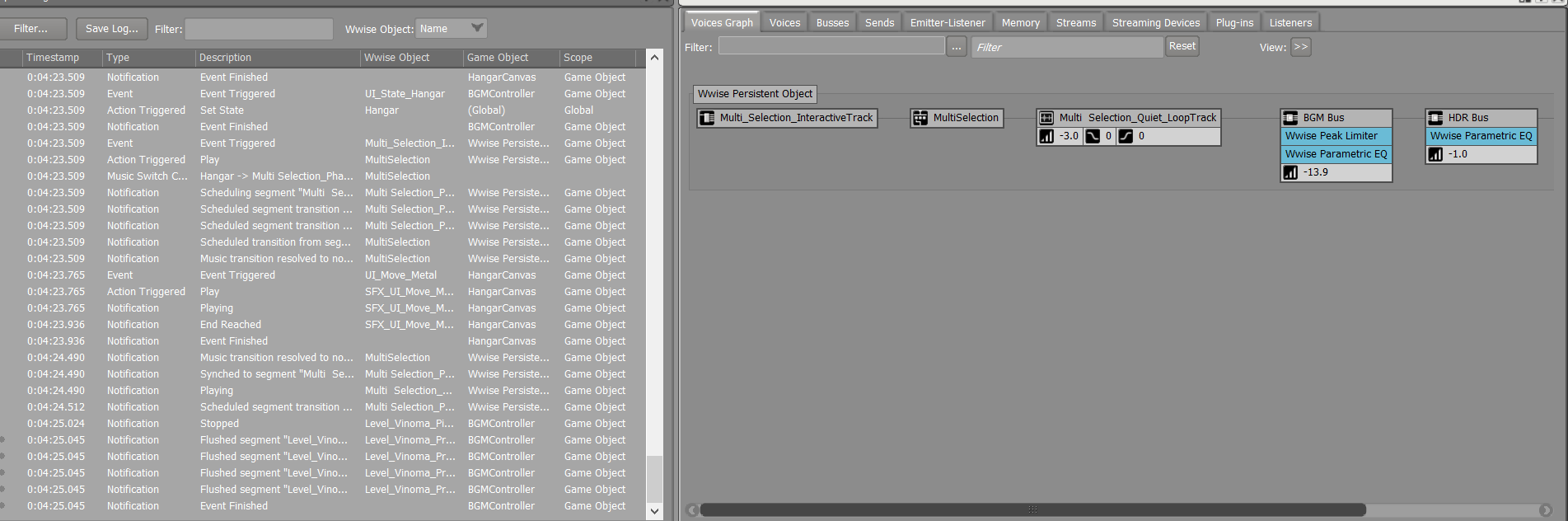Screen dimensions: 1568x521
Task: Open the Emitter-Listener tab
Action: tap(948, 22)
